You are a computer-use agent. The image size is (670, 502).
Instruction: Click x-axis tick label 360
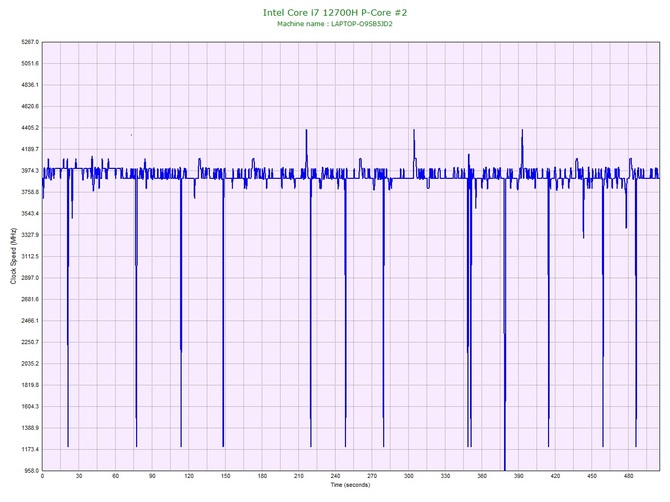click(482, 476)
